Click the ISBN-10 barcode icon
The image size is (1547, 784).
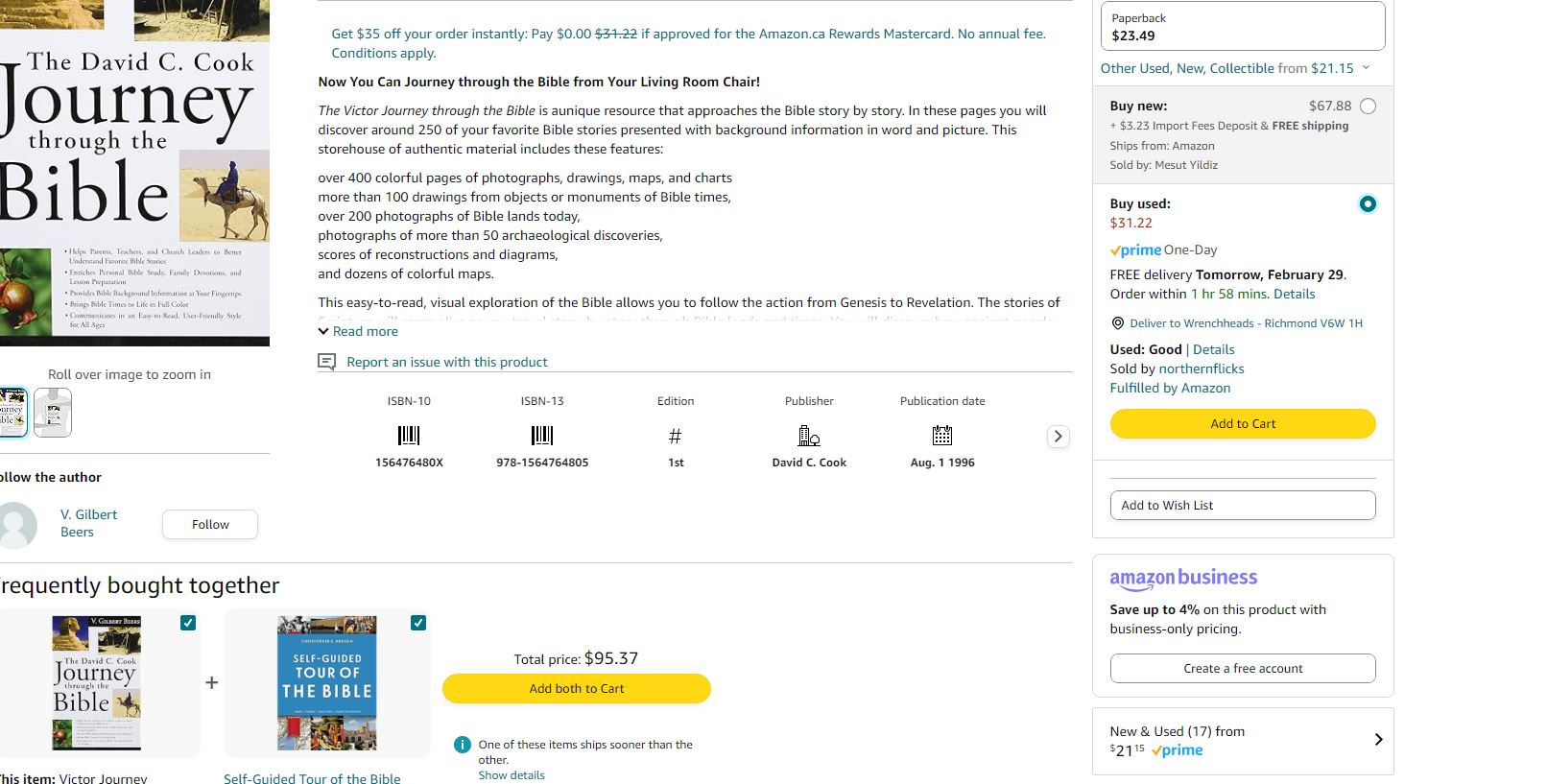point(409,436)
